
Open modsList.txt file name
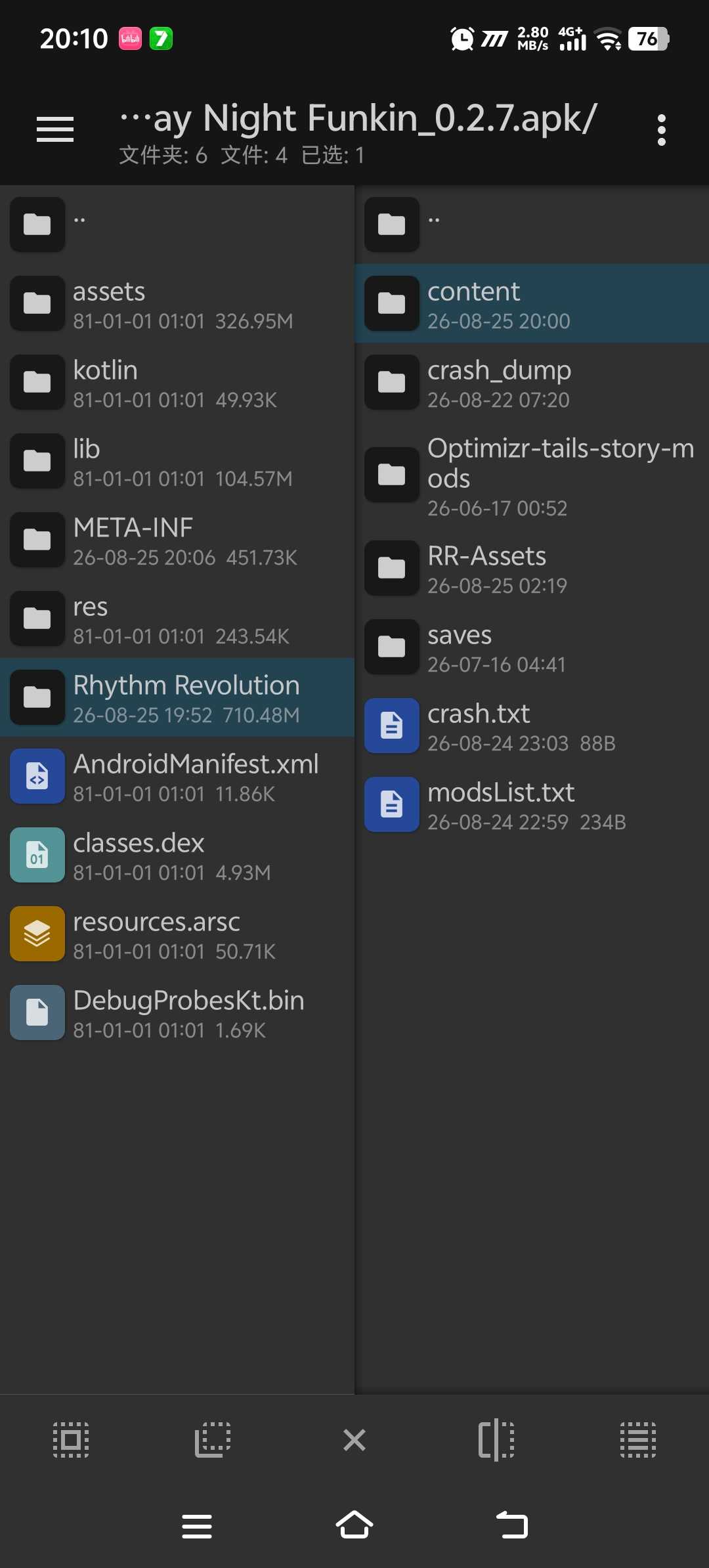tap(501, 793)
